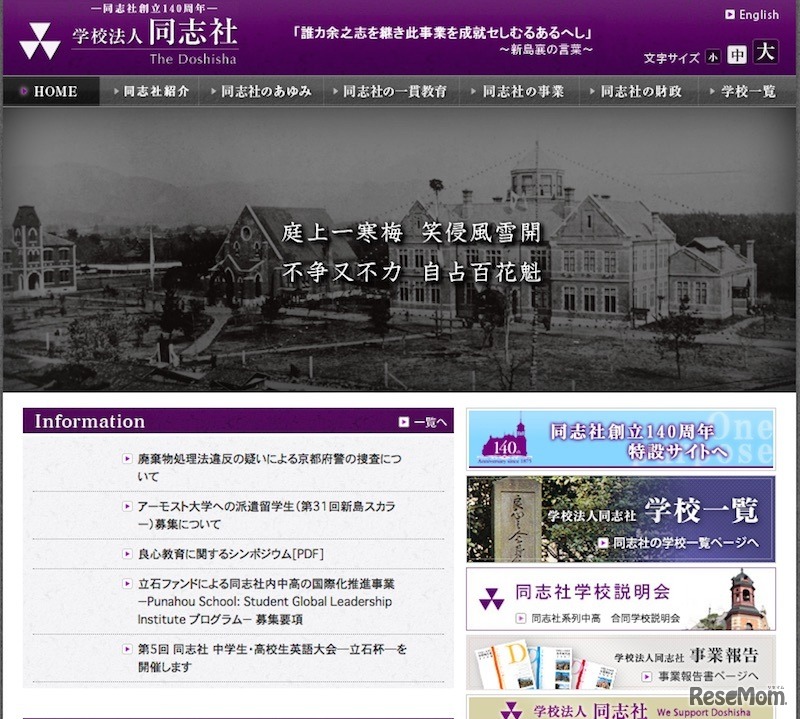Select 学校一覧 in the navigation bar
This screenshot has width=800, height=719.
pyautogui.click(x=745, y=91)
